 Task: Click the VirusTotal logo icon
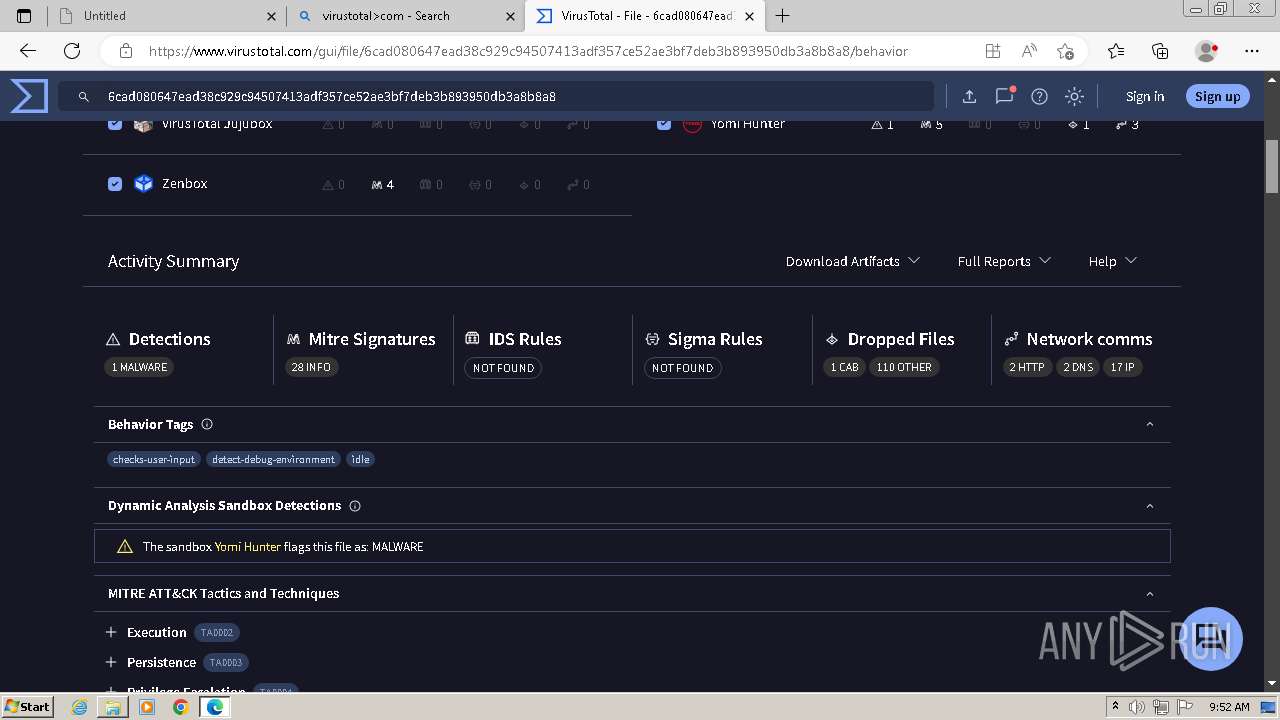29,96
